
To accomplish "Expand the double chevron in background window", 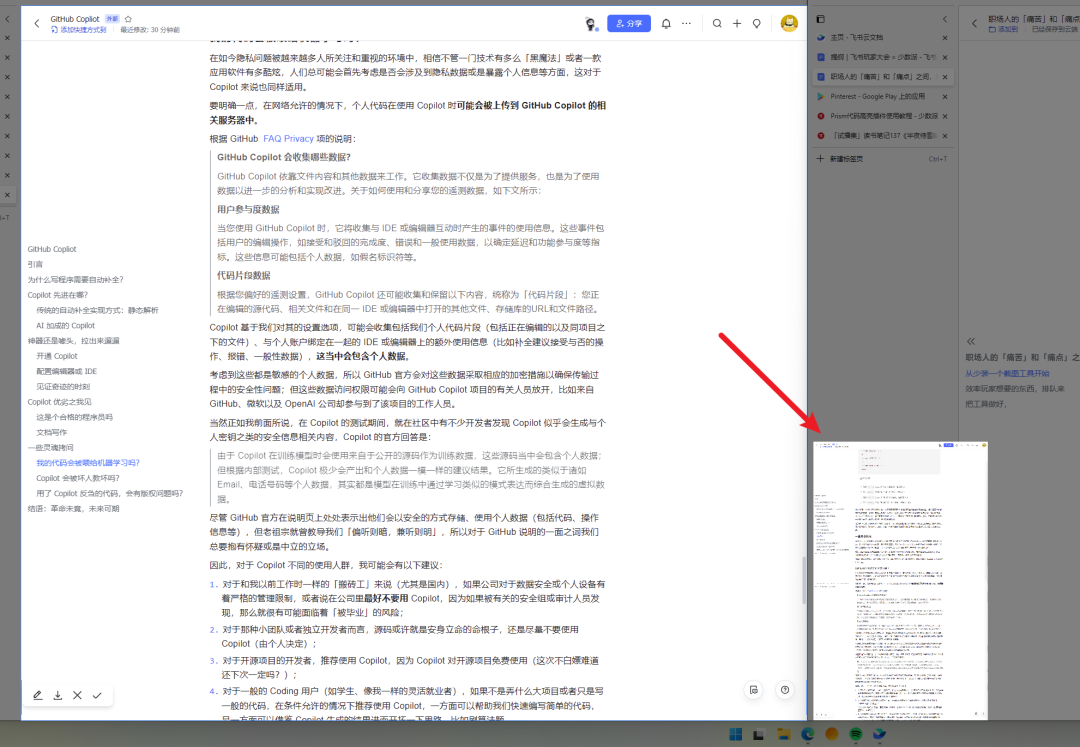I will (x=970, y=341).
